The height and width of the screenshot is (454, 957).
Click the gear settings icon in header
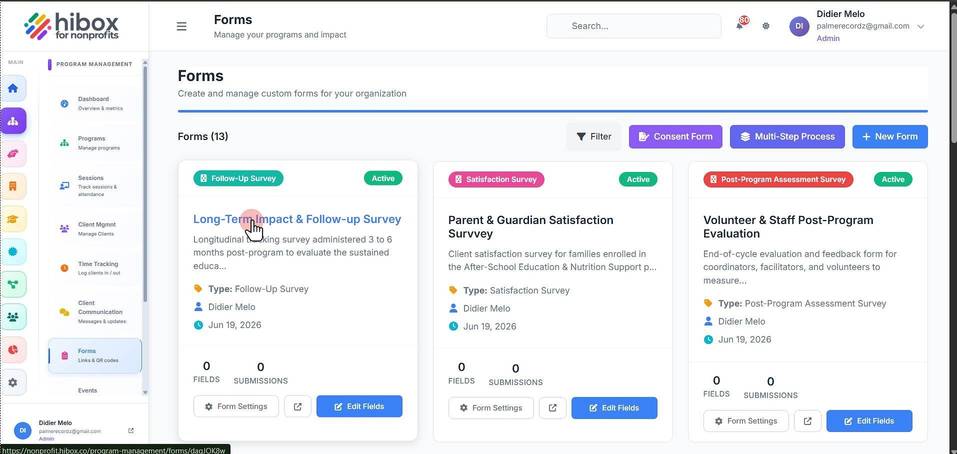point(766,26)
